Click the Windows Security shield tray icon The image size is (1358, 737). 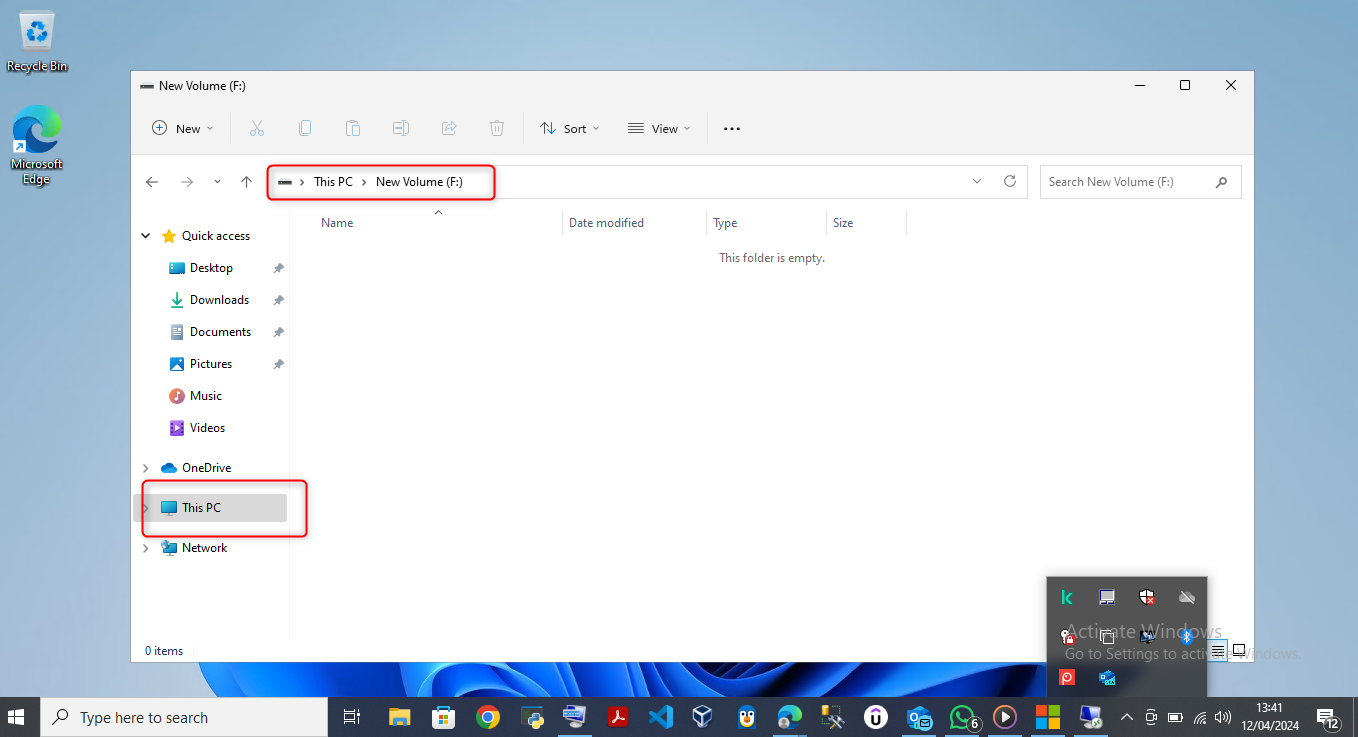(x=1147, y=597)
